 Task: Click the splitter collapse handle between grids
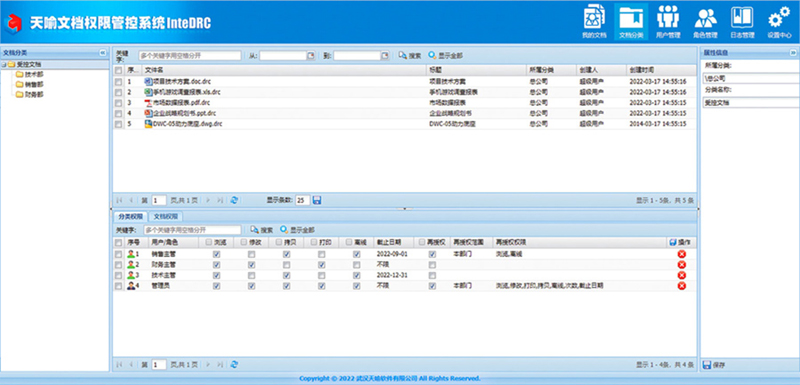tap(405, 209)
